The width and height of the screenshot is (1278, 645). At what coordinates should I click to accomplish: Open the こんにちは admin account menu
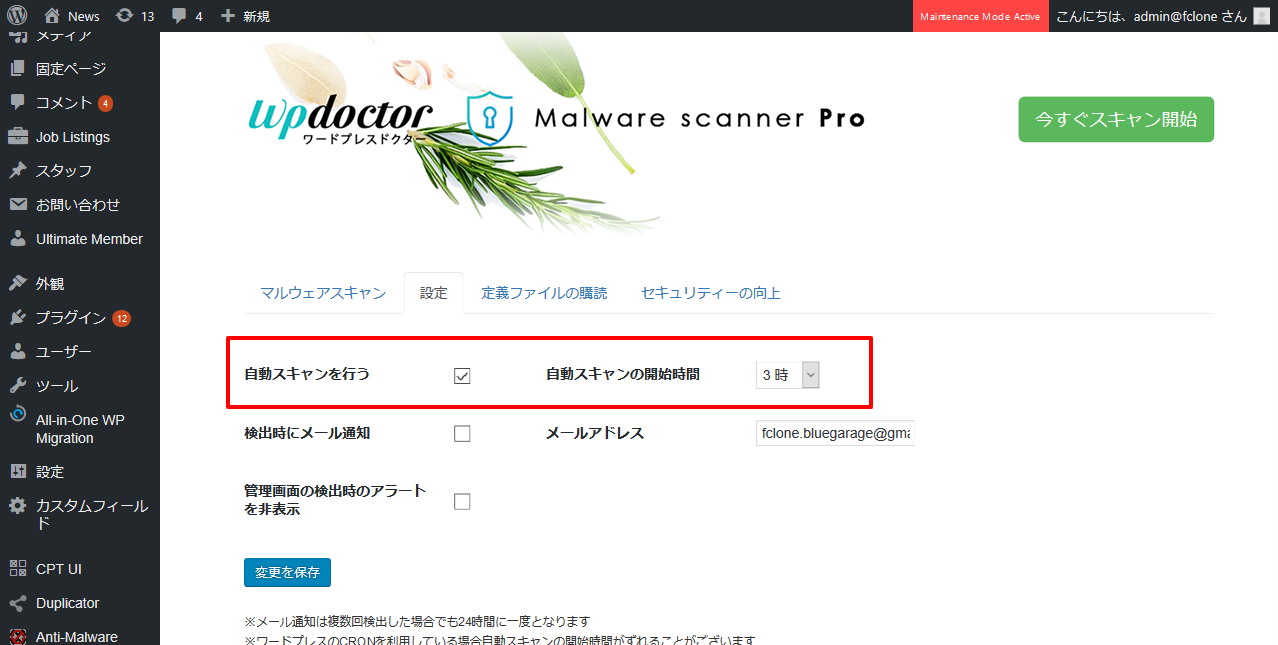(x=1151, y=16)
